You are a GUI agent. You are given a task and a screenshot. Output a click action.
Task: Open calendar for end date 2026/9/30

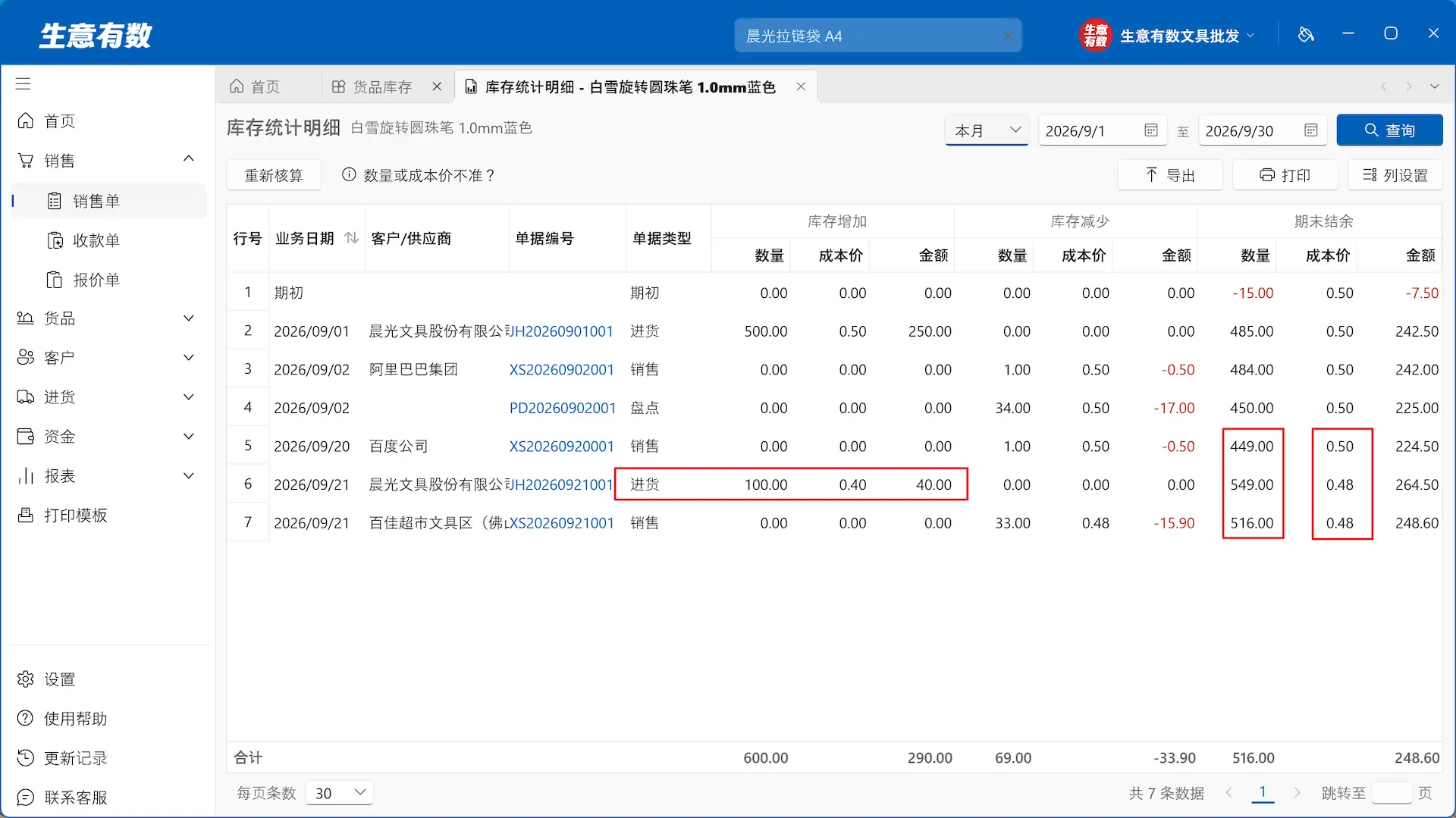click(1310, 130)
